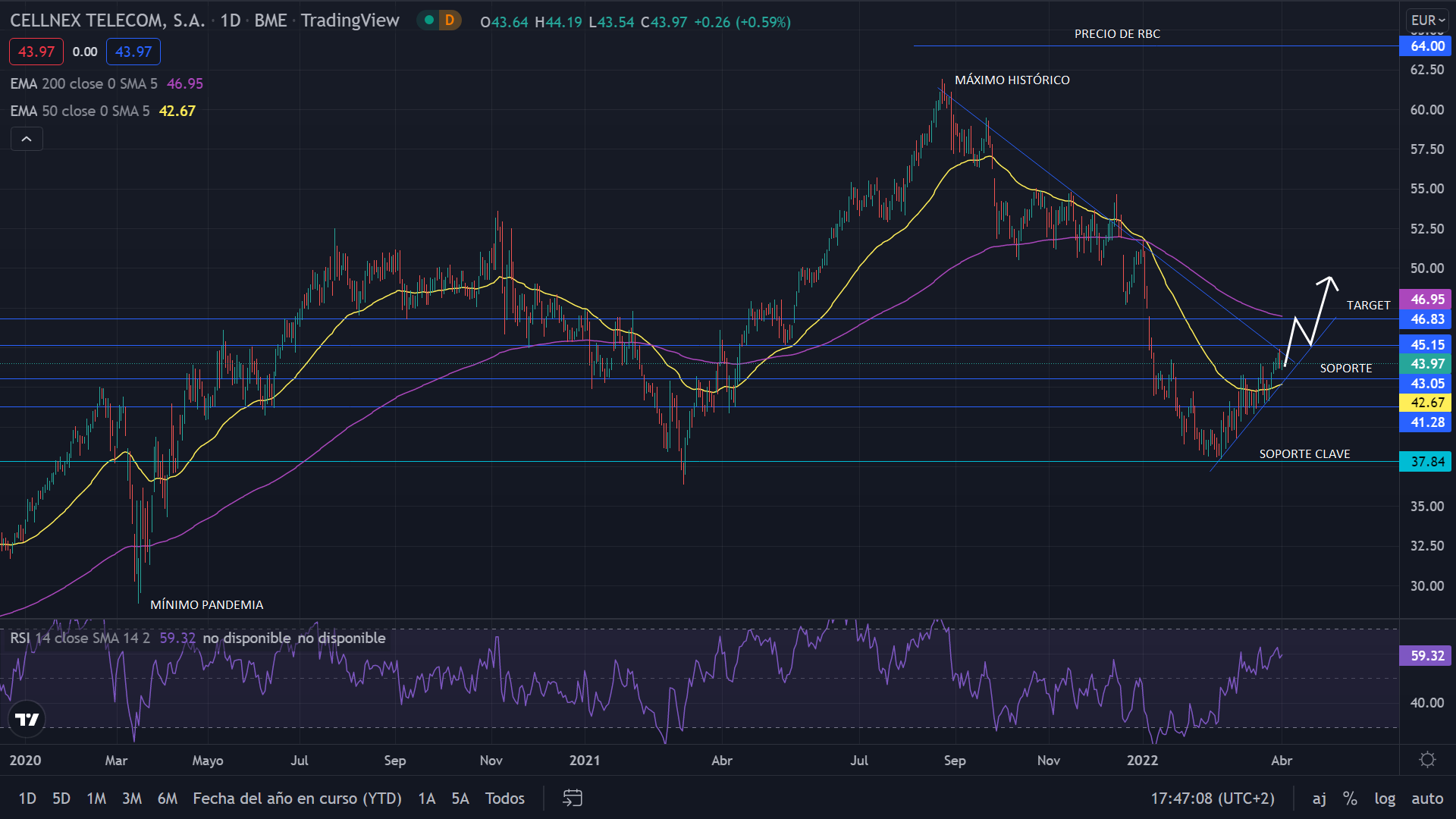Click the orange D data indicator badge
The height and width of the screenshot is (819, 1456).
click(450, 20)
